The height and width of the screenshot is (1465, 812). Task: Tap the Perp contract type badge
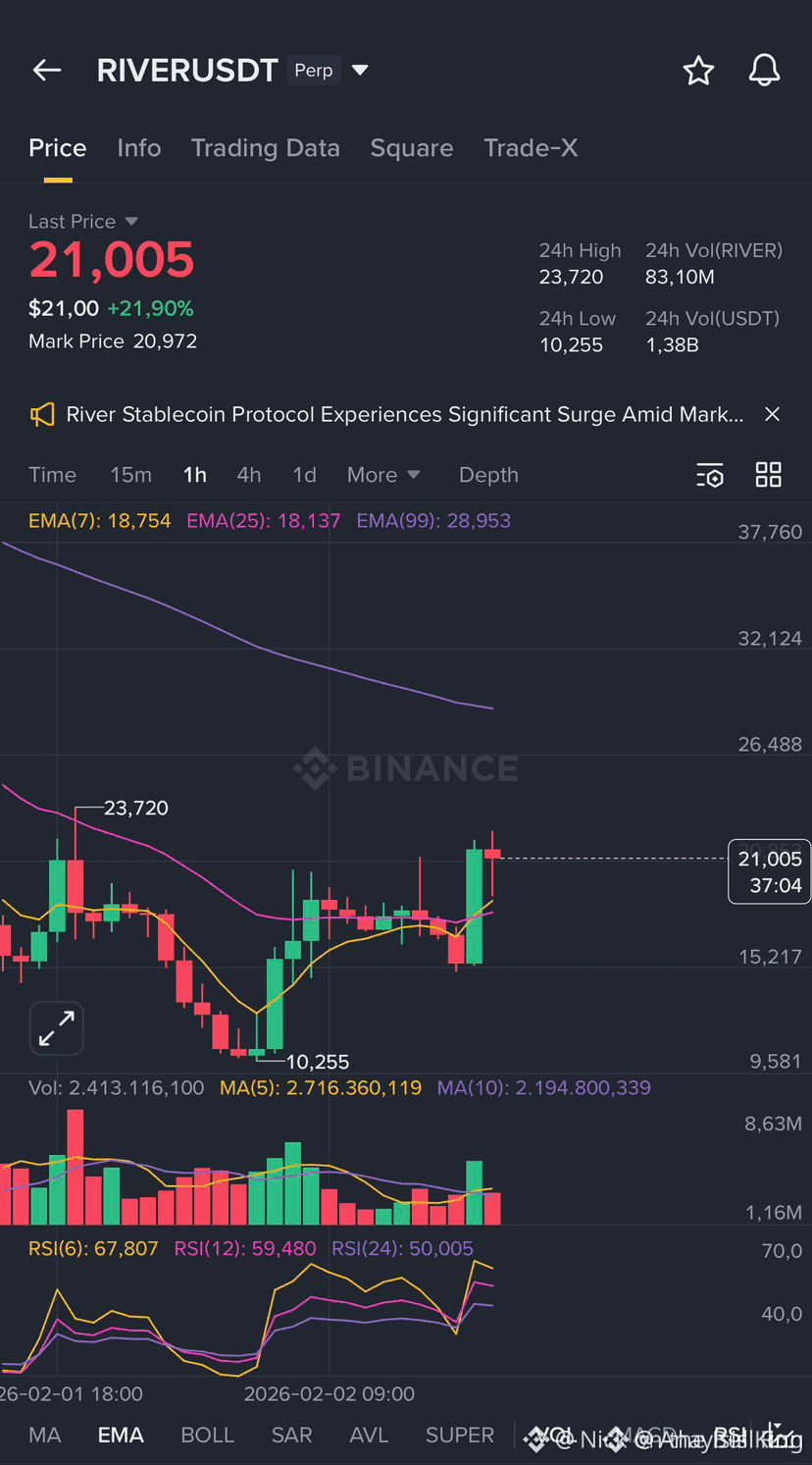[x=314, y=71]
